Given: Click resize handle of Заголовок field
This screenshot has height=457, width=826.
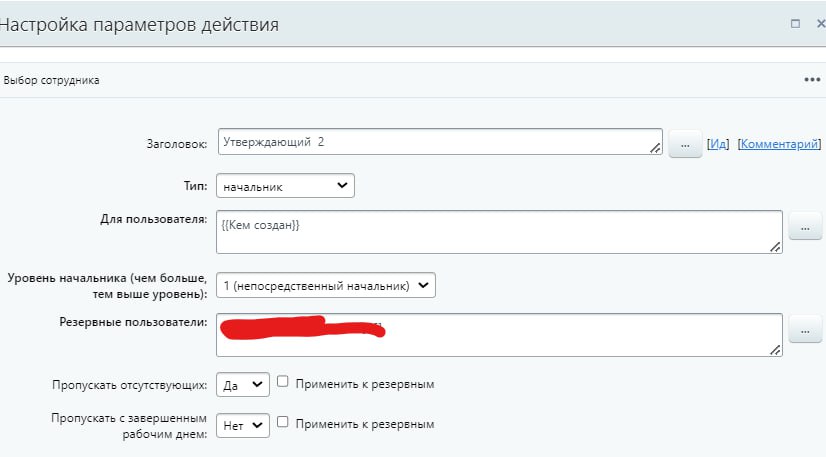Looking at the screenshot, I should pos(655,148).
